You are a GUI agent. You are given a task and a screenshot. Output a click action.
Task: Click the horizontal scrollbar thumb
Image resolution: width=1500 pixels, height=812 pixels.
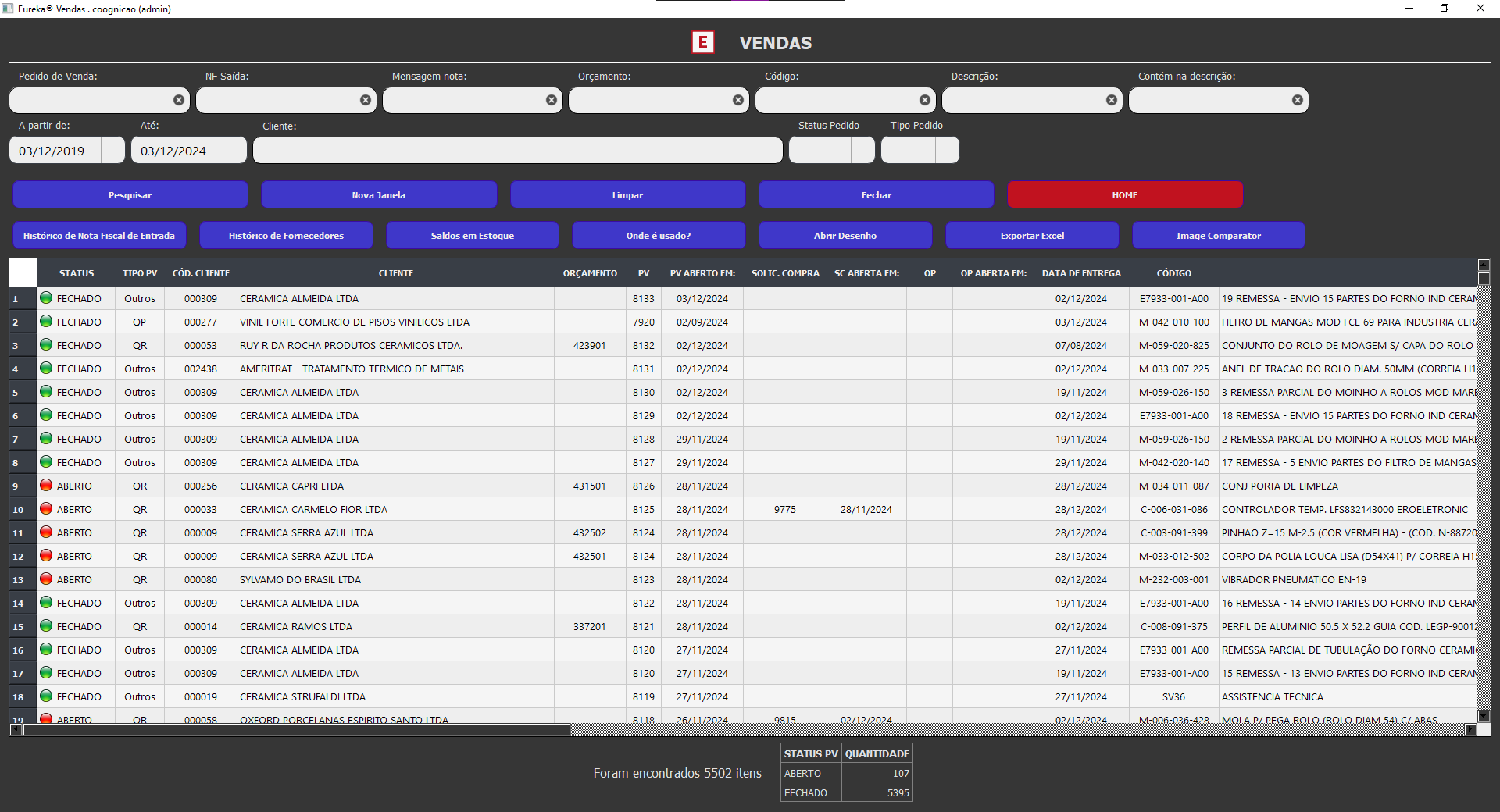[x=297, y=729]
